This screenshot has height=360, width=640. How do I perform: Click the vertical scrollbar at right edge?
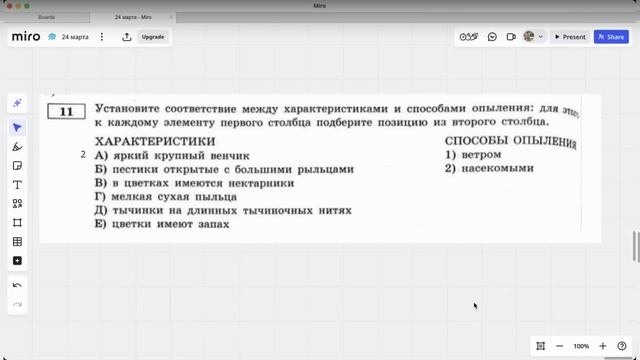(x=635, y=246)
